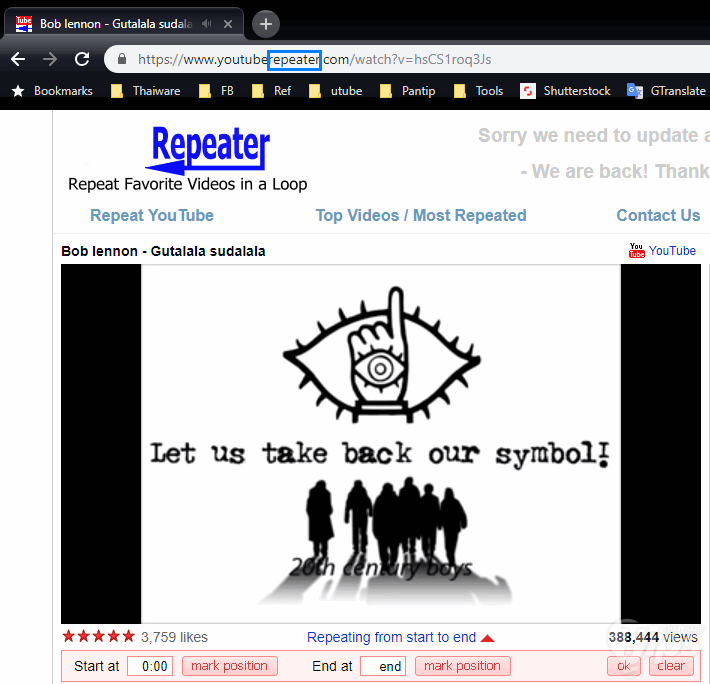Viewport: 710px width, 684px height.
Task: Click the address bar URL
Action: point(314,59)
